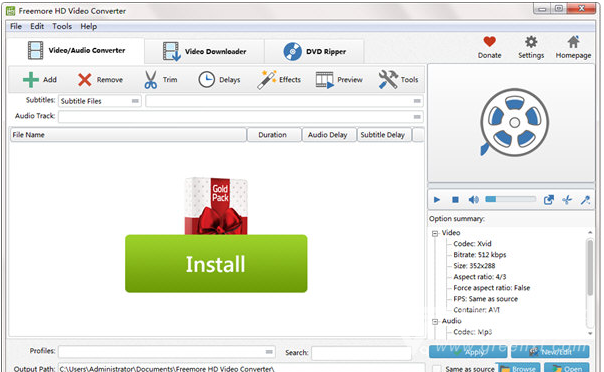Adjust the preview volume slider
Image resolution: width=604 pixels, height=372 pixels.
coord(510,199)
